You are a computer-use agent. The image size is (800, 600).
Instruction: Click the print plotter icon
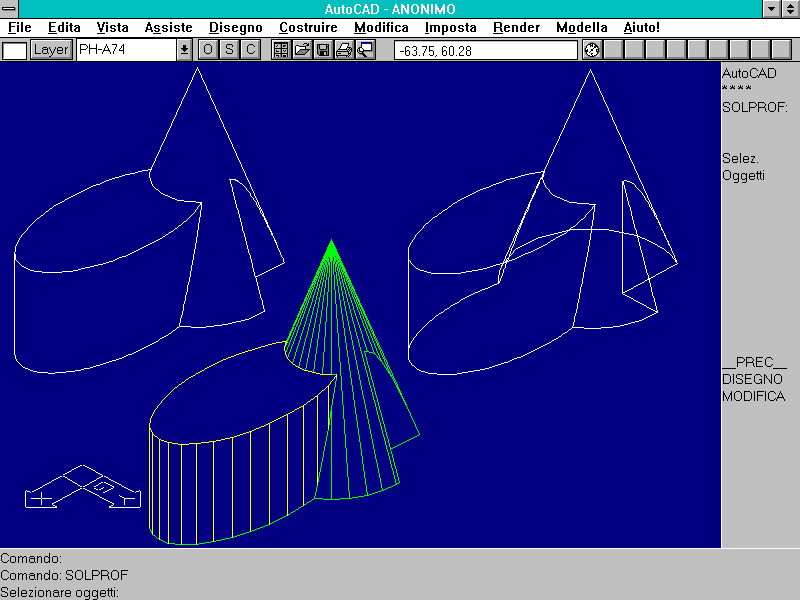point(344,49)
